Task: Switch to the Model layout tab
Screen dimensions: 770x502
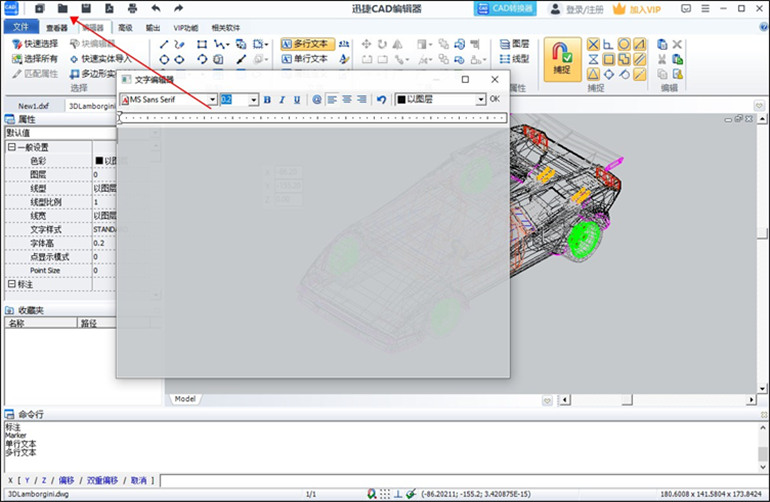Action: pos(185,399)
